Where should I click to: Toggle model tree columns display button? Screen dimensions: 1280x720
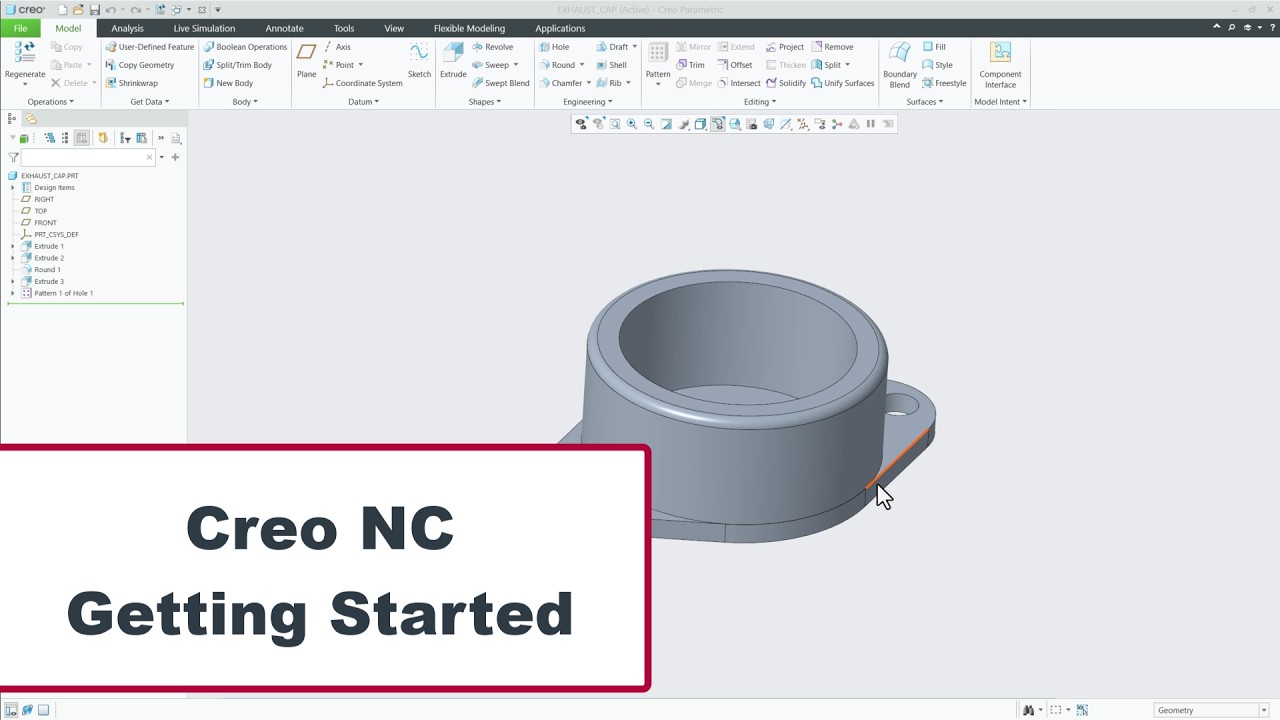(x=82, y=138)
